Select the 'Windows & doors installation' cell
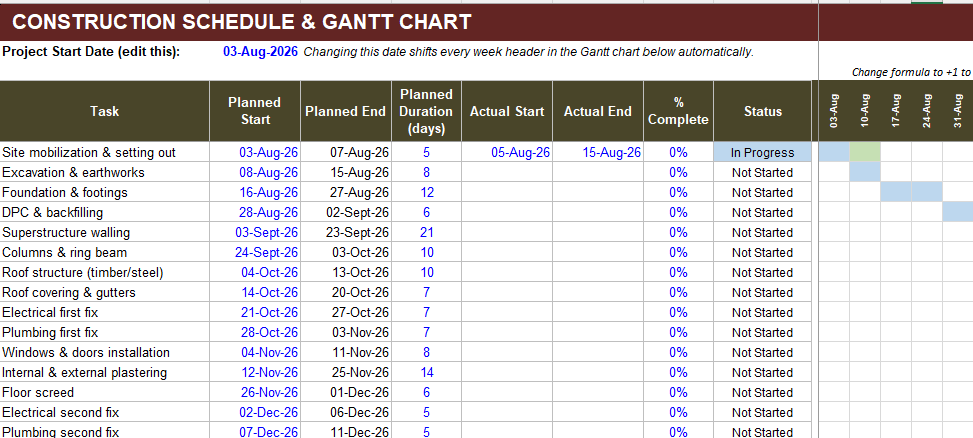973x438 pixels. [x=105, y=352]
